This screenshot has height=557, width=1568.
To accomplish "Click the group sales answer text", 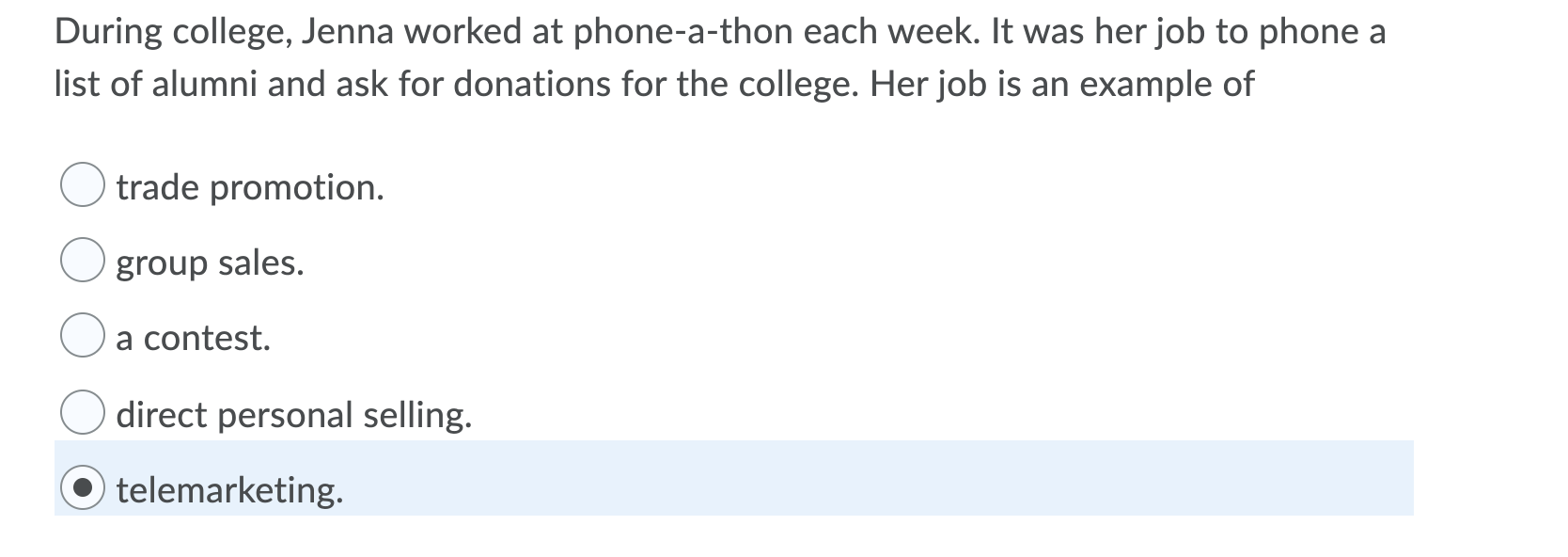I will [209, 263].
